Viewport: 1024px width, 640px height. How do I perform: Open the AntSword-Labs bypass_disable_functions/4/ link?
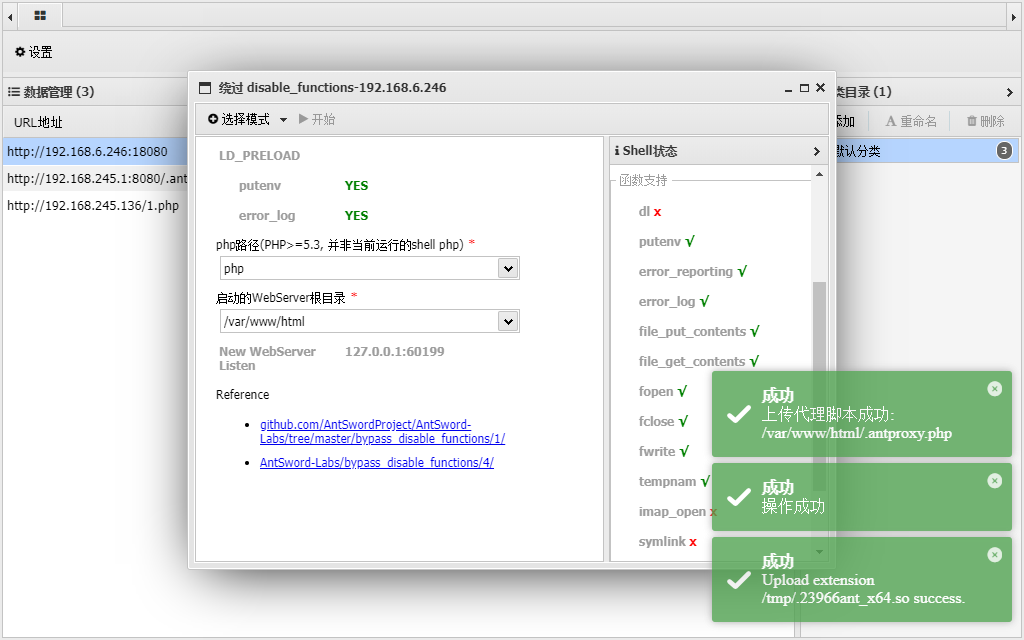tap(376, 462)
